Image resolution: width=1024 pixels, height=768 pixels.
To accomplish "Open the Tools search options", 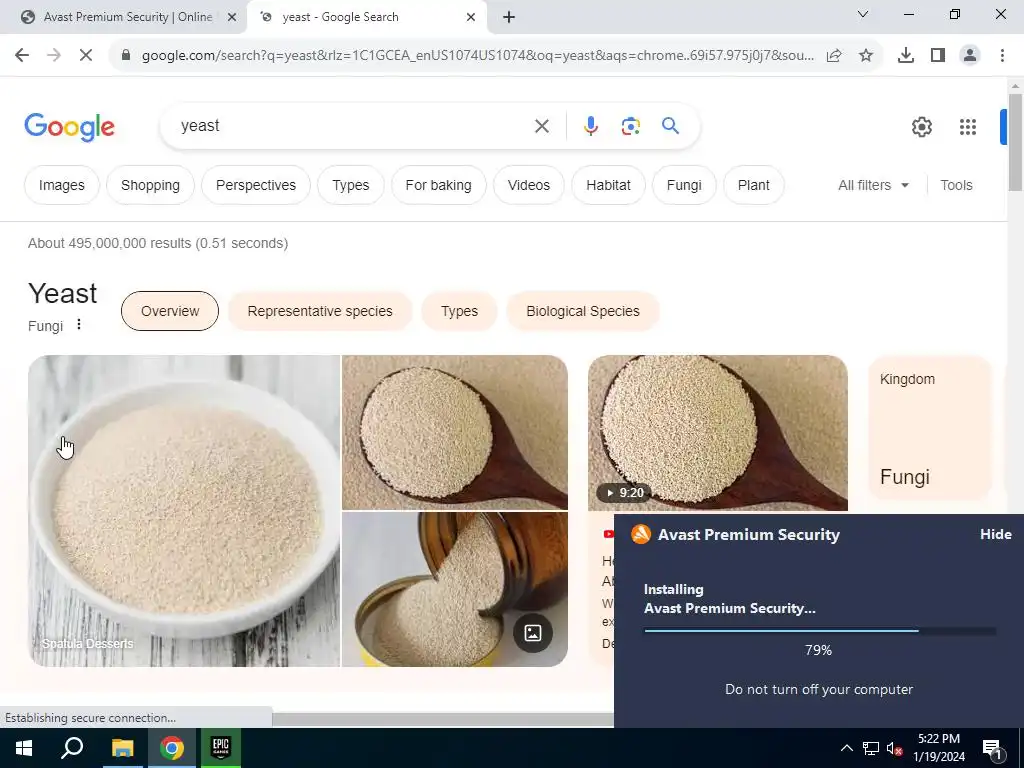I will click(956, 185).
